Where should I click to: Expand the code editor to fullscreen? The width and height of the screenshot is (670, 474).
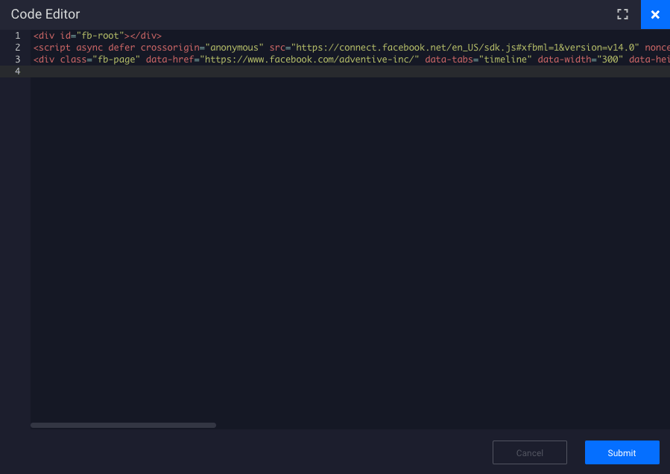point(622,14)
